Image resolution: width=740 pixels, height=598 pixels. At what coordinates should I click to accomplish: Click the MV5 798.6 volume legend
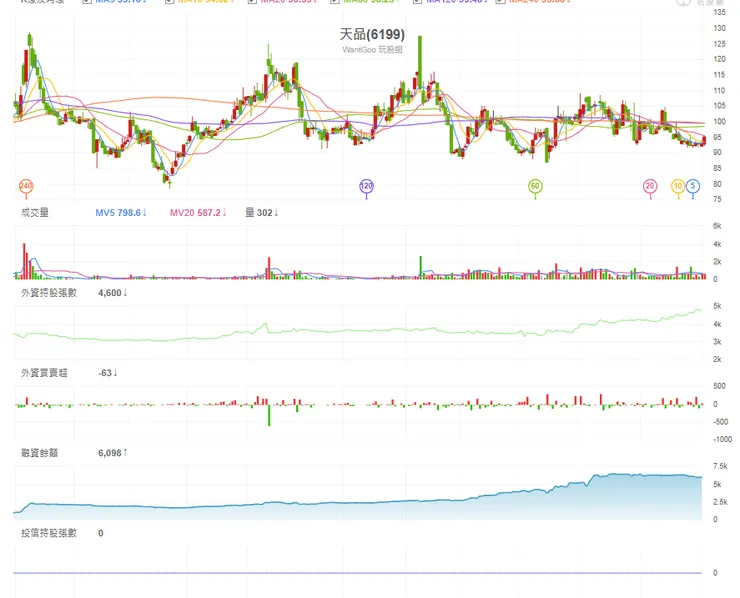coord(121,213)
